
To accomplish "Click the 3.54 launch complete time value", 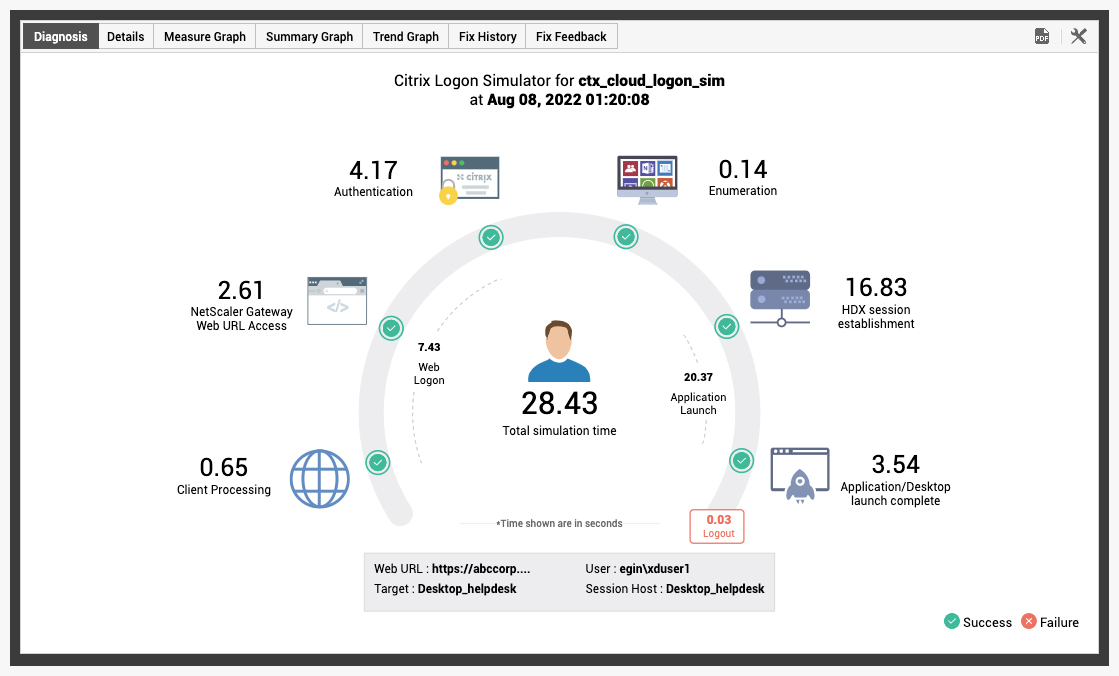I will coord(896,465).
